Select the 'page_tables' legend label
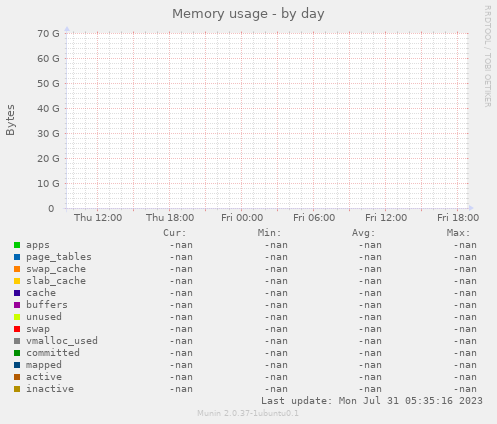The image size is (497, 424). click(x=59, y=257)
